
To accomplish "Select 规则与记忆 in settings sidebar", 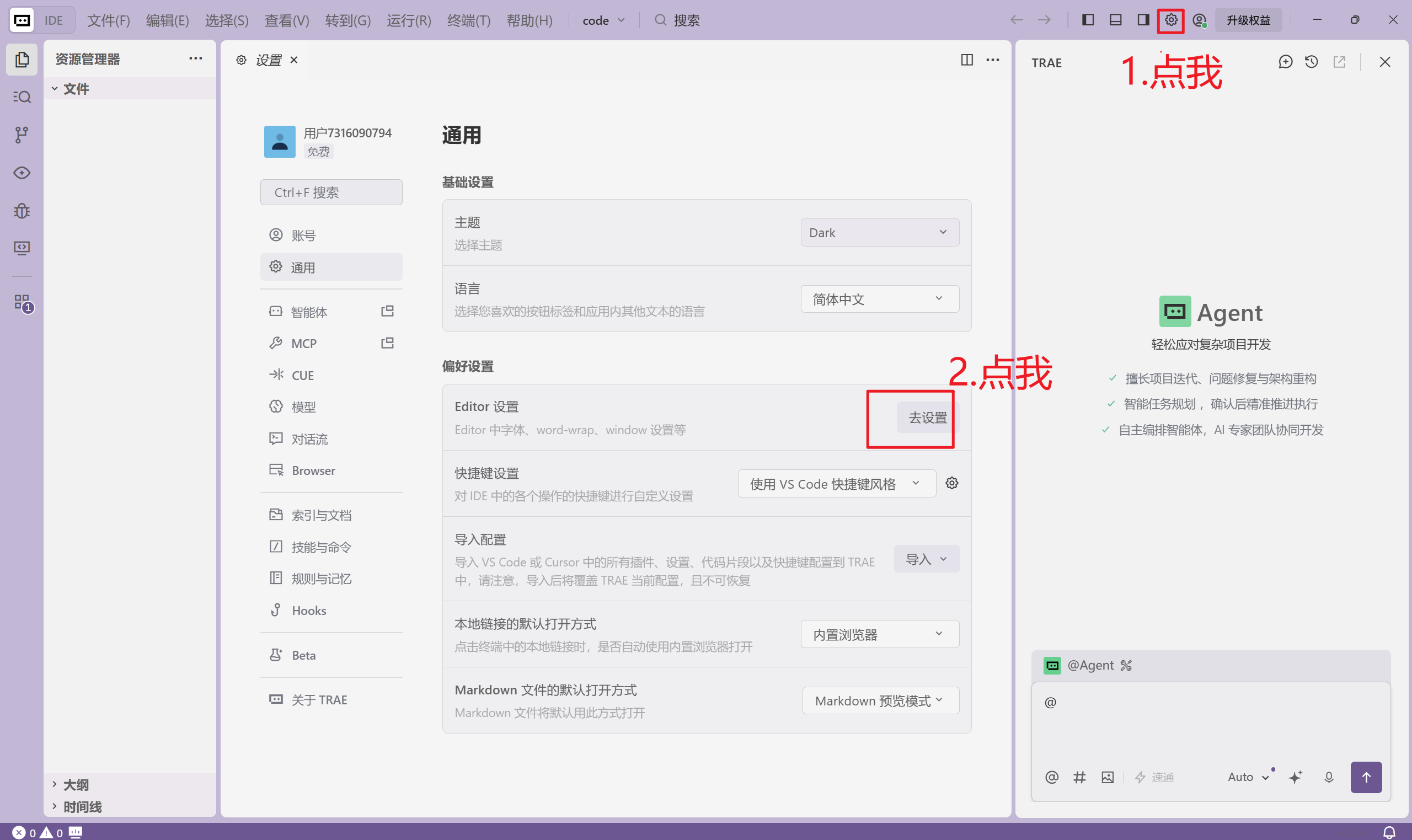I will pos(331,579).
